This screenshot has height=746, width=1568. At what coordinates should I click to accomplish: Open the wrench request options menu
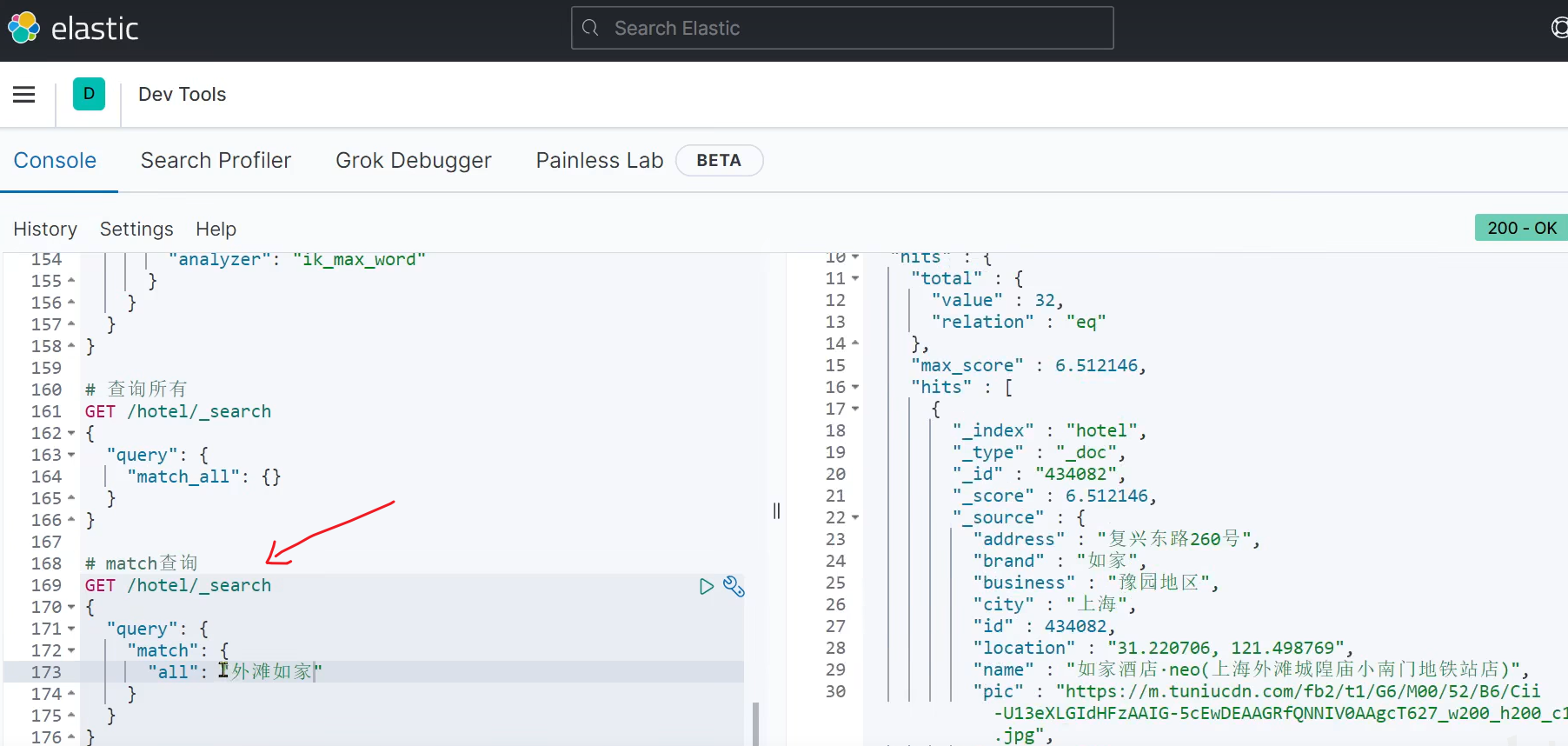(734, 586)
